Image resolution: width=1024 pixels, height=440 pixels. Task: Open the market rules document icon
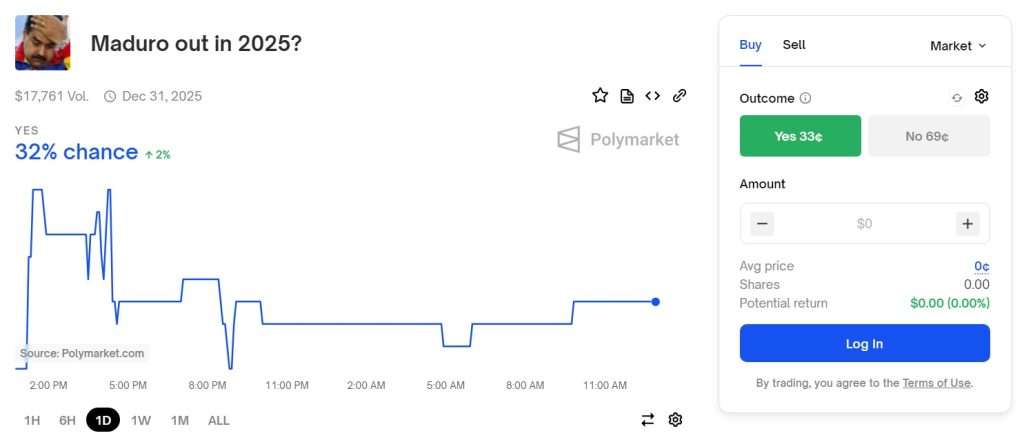tap(627, 96)
